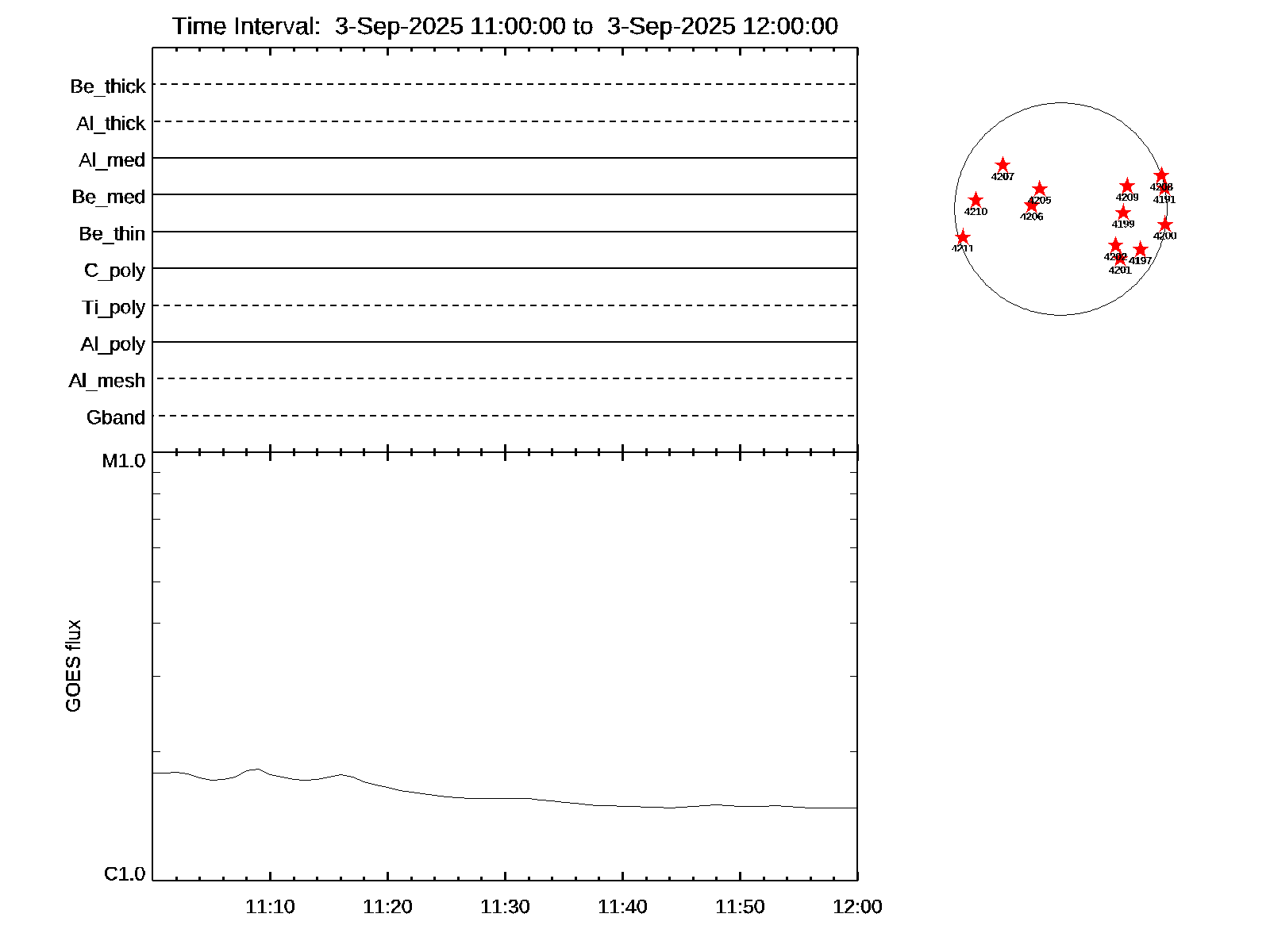This screenshot has height=952, width=1270.
Task: Click the C1.0 flux level label
Action: (125, 874)
